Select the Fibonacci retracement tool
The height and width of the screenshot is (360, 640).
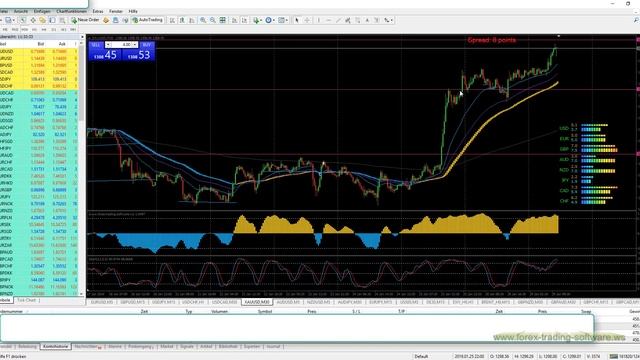tap(358, 20)
